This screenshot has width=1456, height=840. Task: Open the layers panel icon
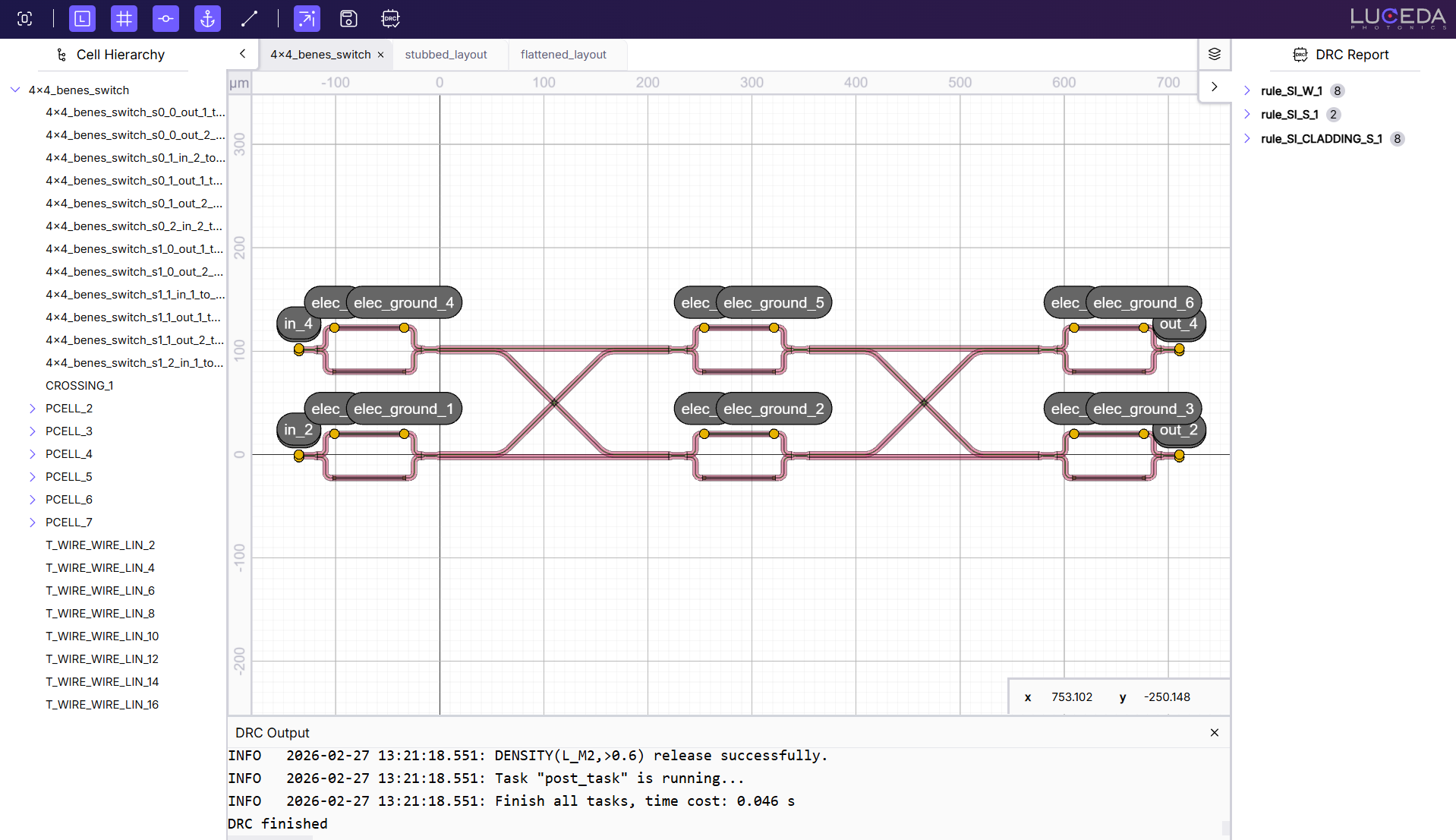pos(1215,54)
